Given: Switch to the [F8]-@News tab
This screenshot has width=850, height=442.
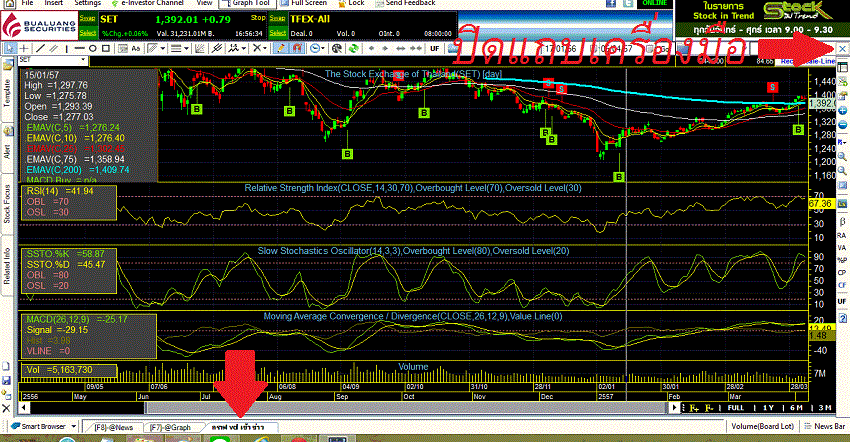Looking at the screenshot, I should pos(113,427).
